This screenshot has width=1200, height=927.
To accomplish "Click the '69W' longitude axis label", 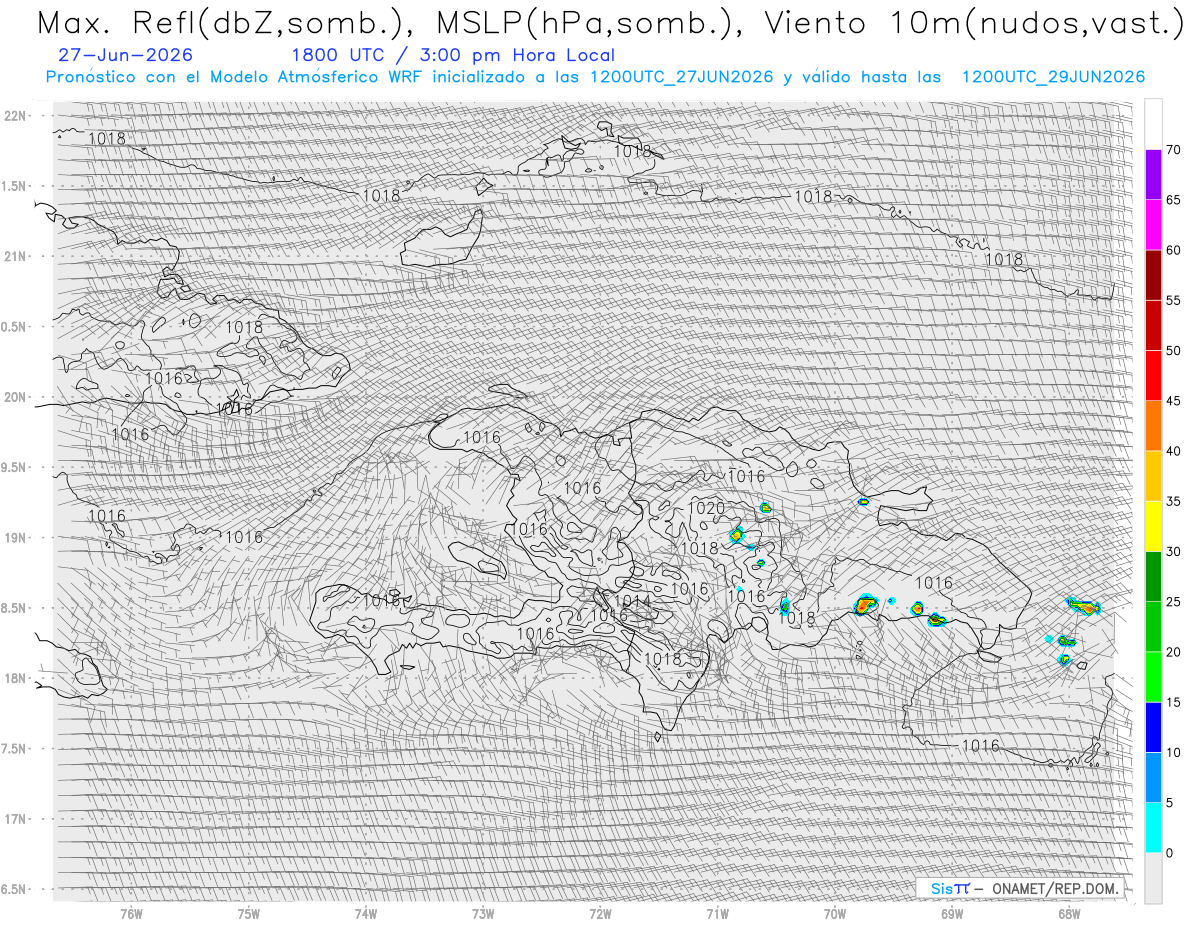I will (952, 913).
